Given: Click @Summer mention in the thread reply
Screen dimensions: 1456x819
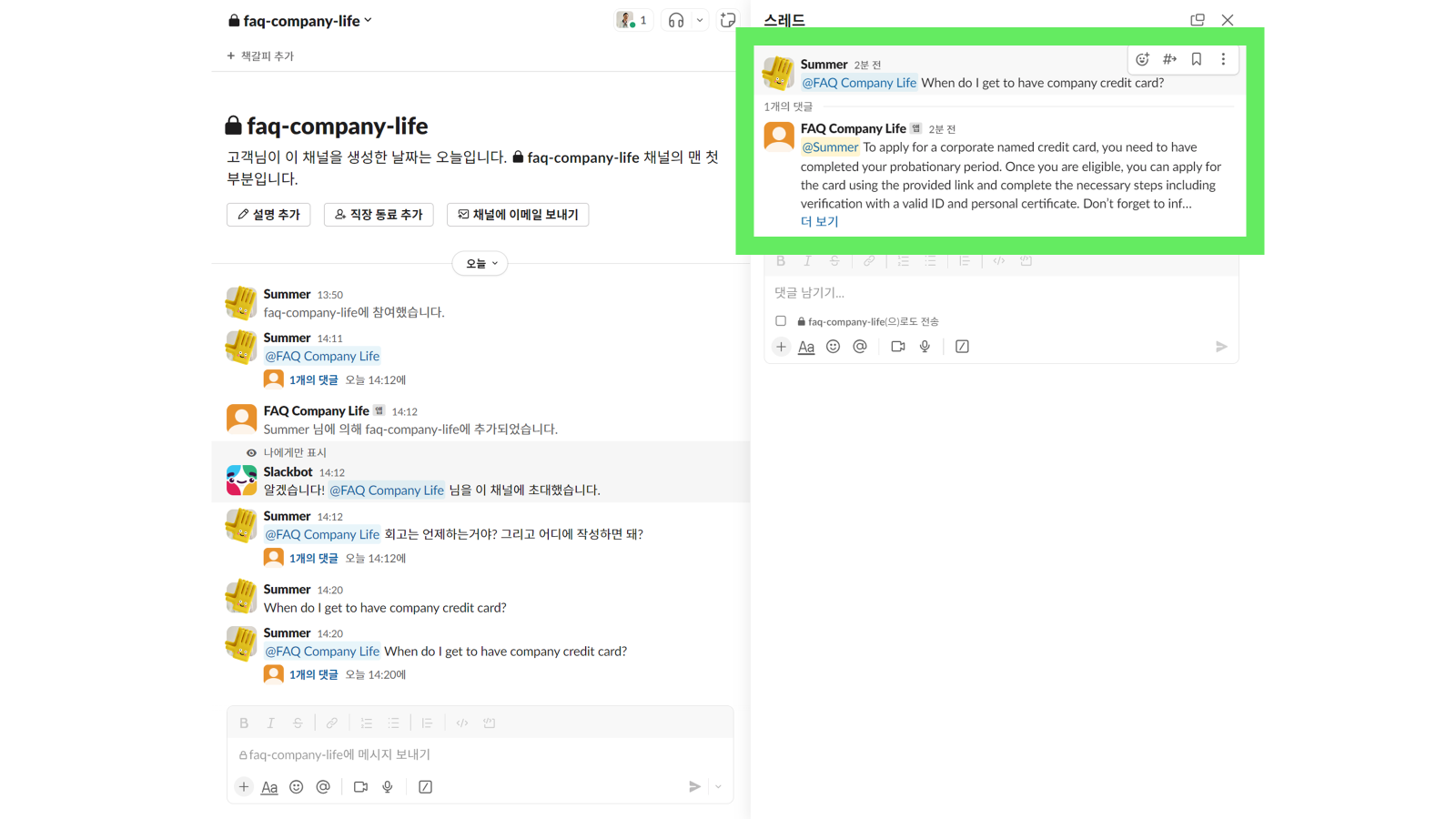Looking at the screenshot, I should tap(830, 147).
